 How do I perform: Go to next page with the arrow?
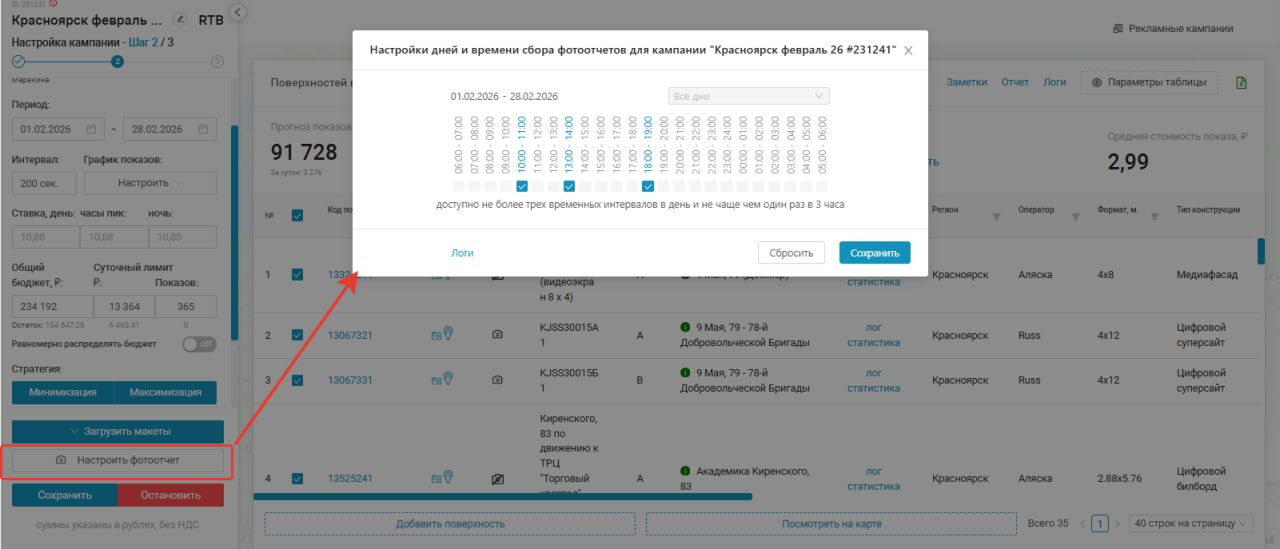click(1117, 523)
